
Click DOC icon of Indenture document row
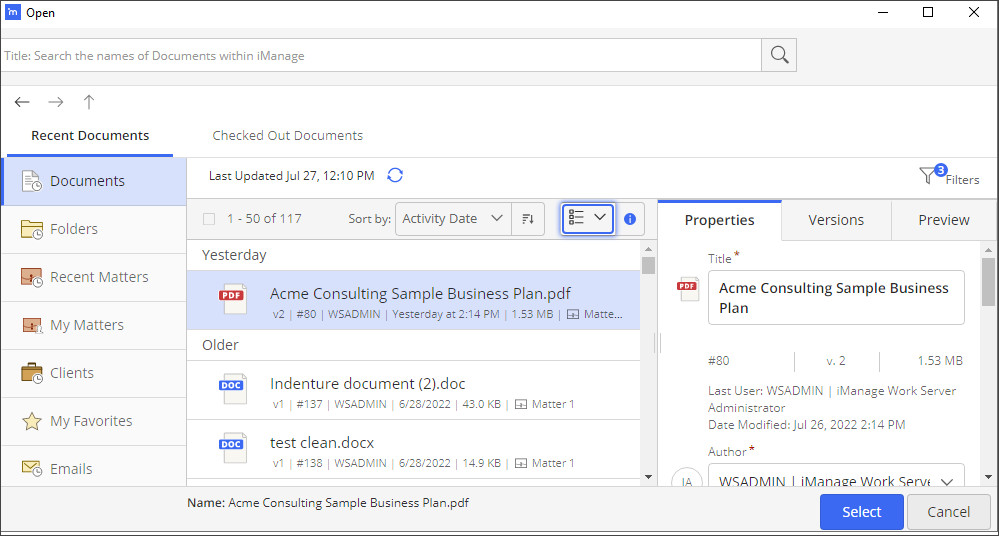click(x=233, y=389)
